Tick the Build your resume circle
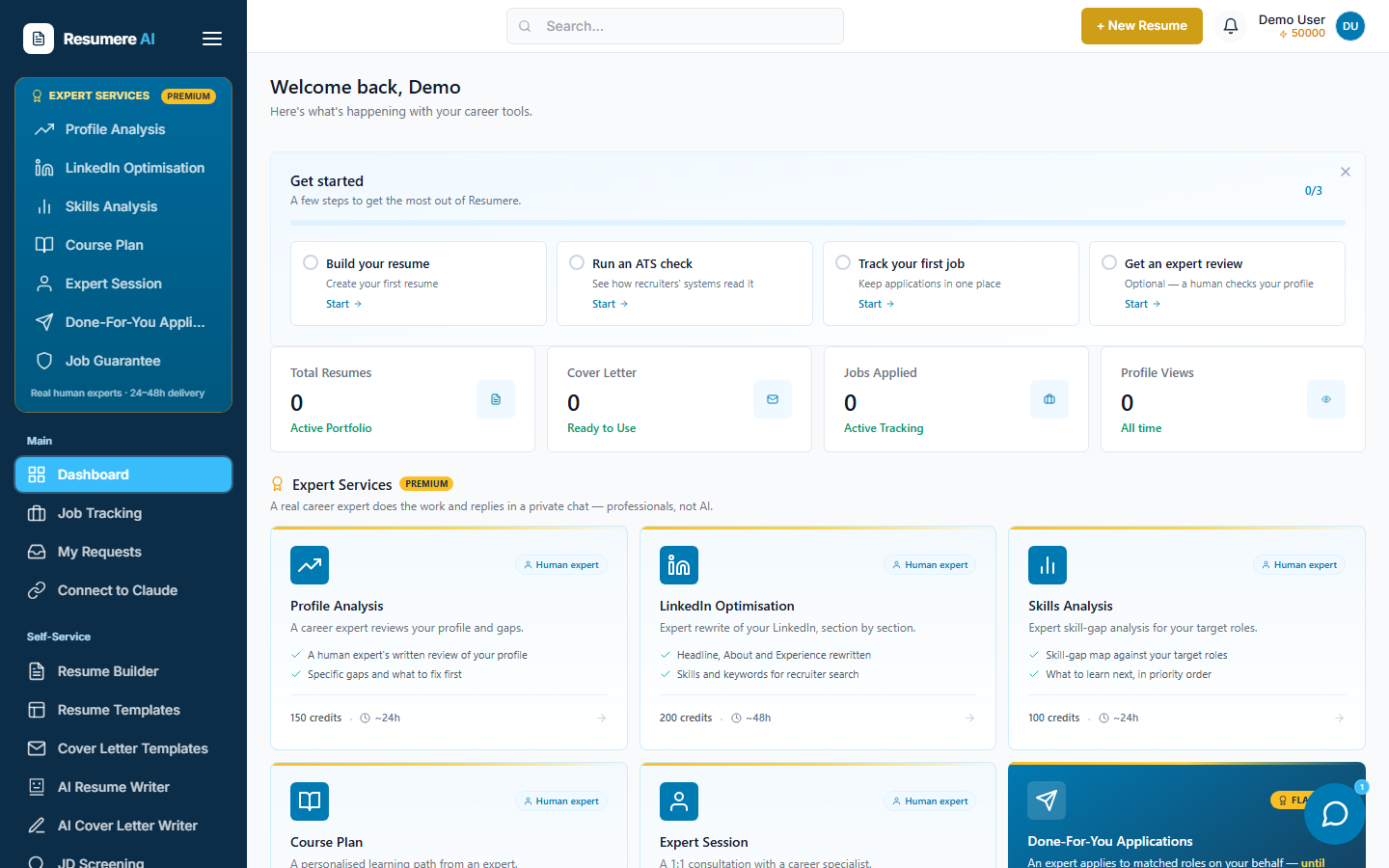The height and width of the screenshot is (868, 1389). pyautogui.click(x=311, y=262)
